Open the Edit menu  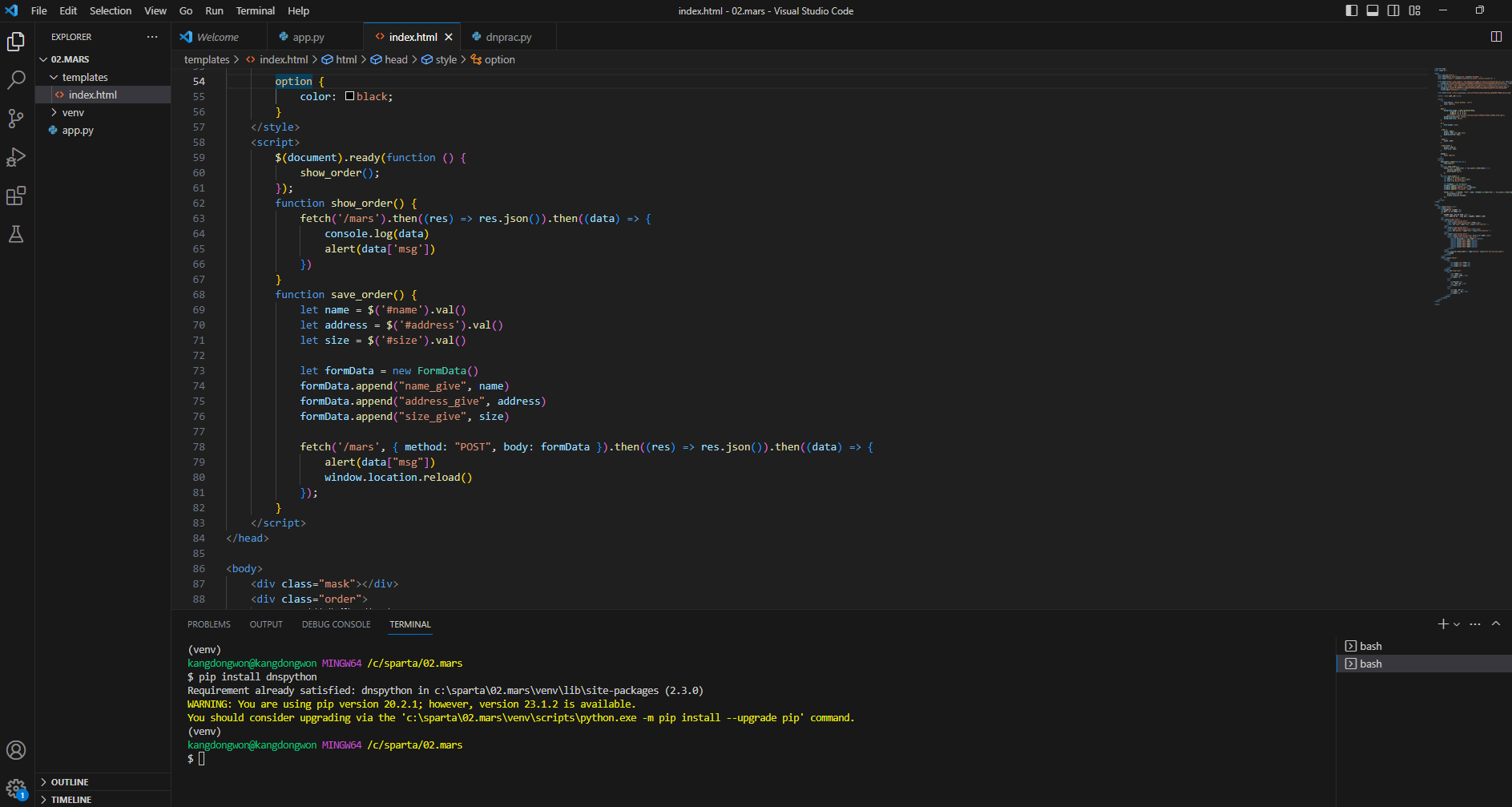click(68, 10)
